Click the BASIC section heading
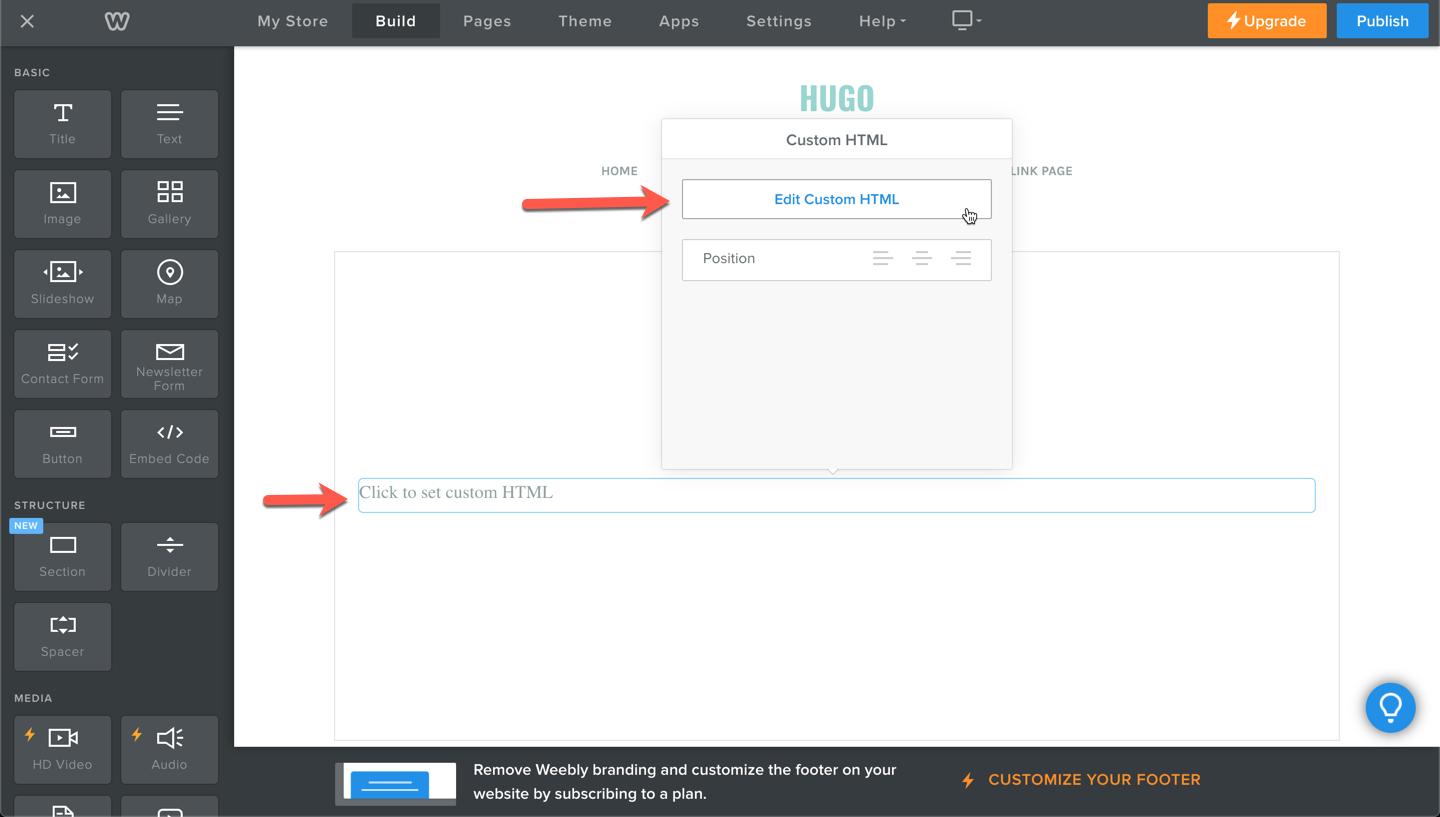The height and width of the screenshot is (817, 1440). [x=32, y=73]
